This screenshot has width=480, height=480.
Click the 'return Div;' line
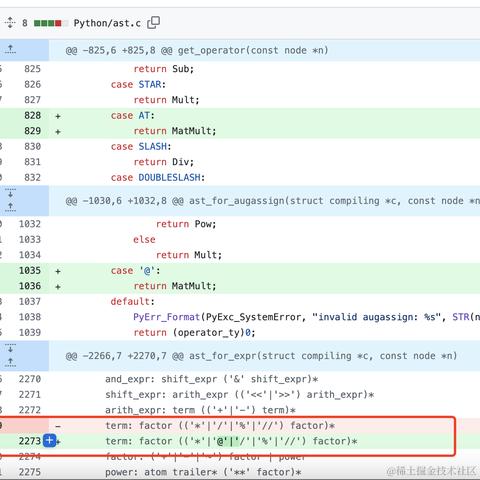(x=163, y=162)
